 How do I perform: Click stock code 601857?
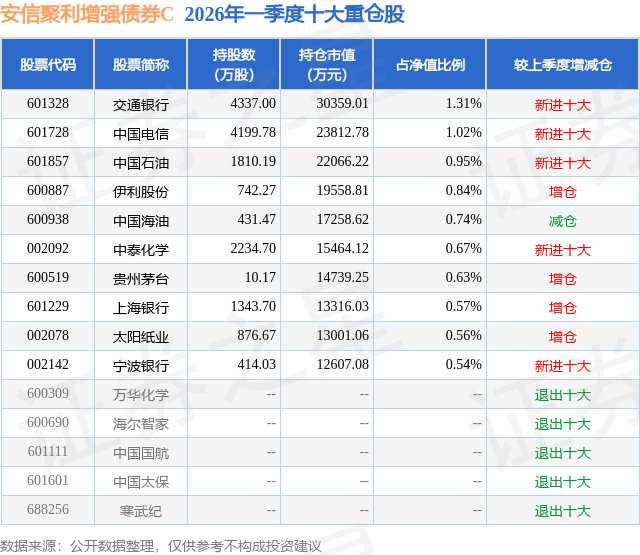[48, 162]
